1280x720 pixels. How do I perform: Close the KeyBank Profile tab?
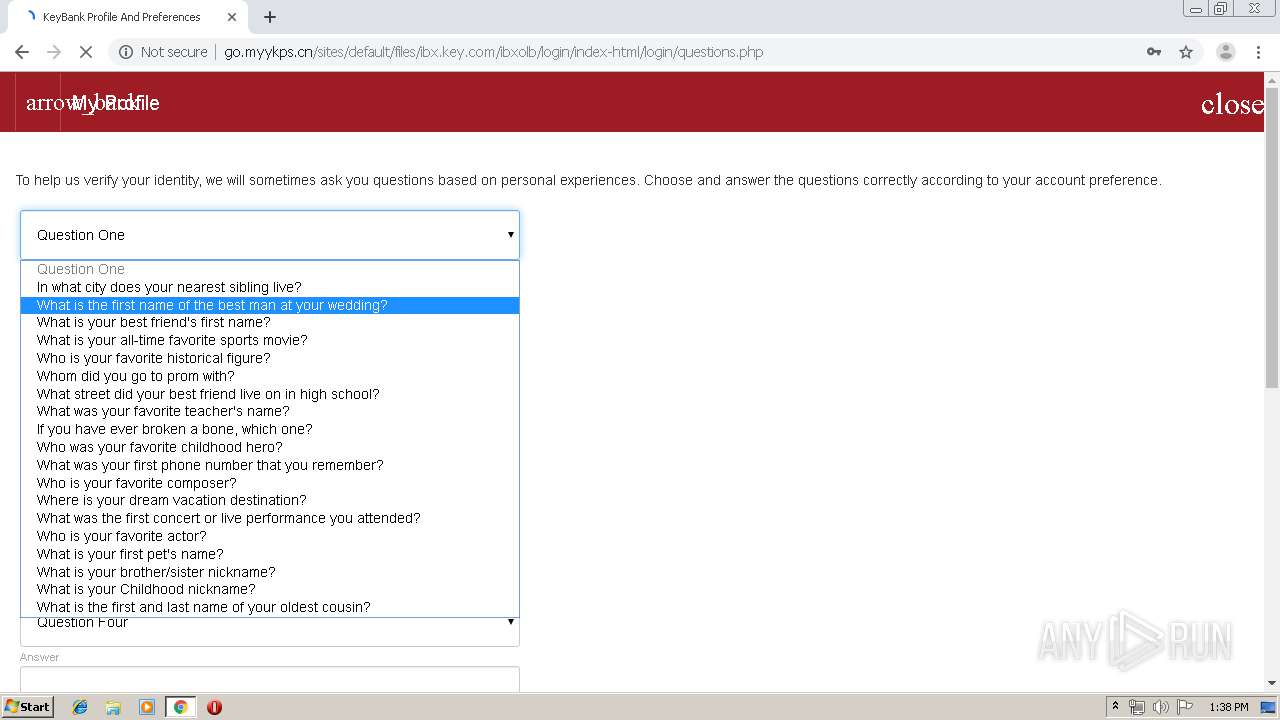click(232, 17)
